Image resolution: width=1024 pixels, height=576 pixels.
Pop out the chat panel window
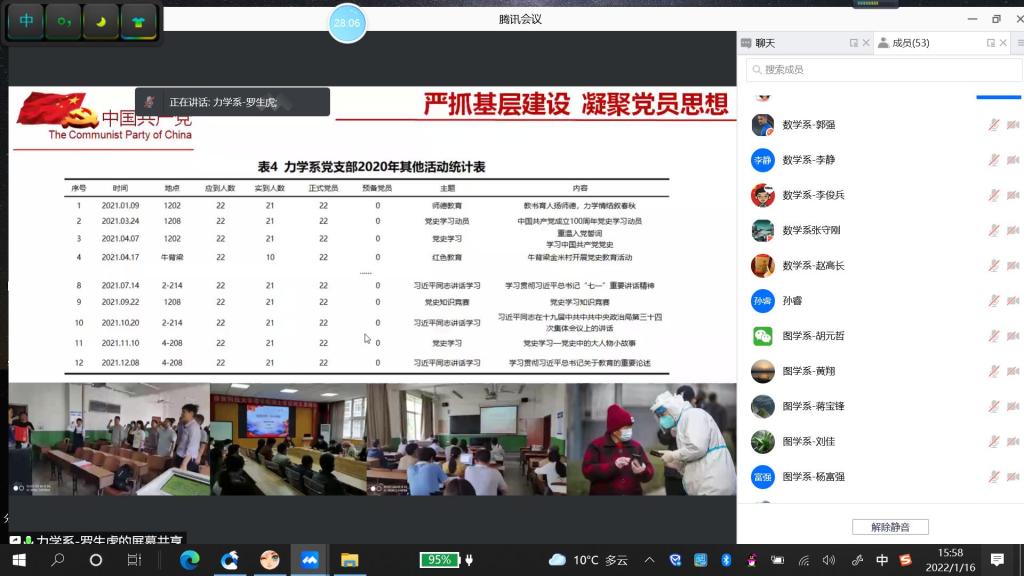tap(853, 43)
